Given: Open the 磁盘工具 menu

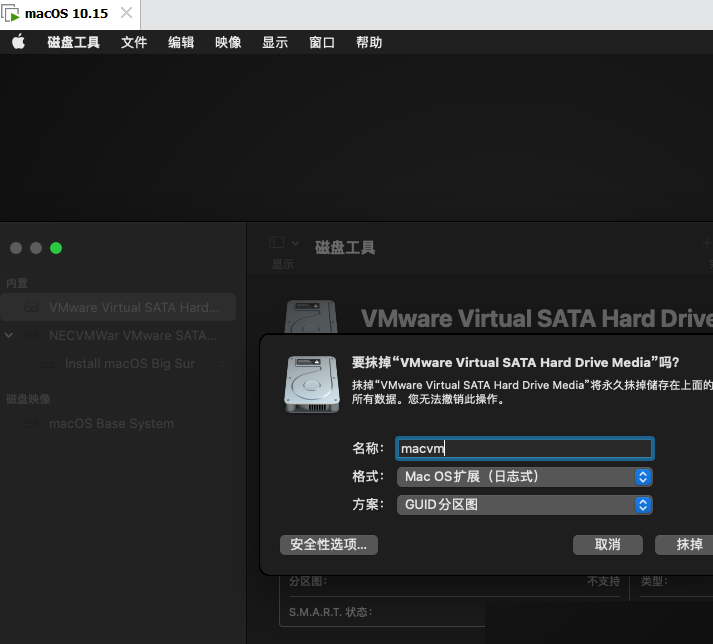Looking at the screenshot, I should (x=73, y=42).
